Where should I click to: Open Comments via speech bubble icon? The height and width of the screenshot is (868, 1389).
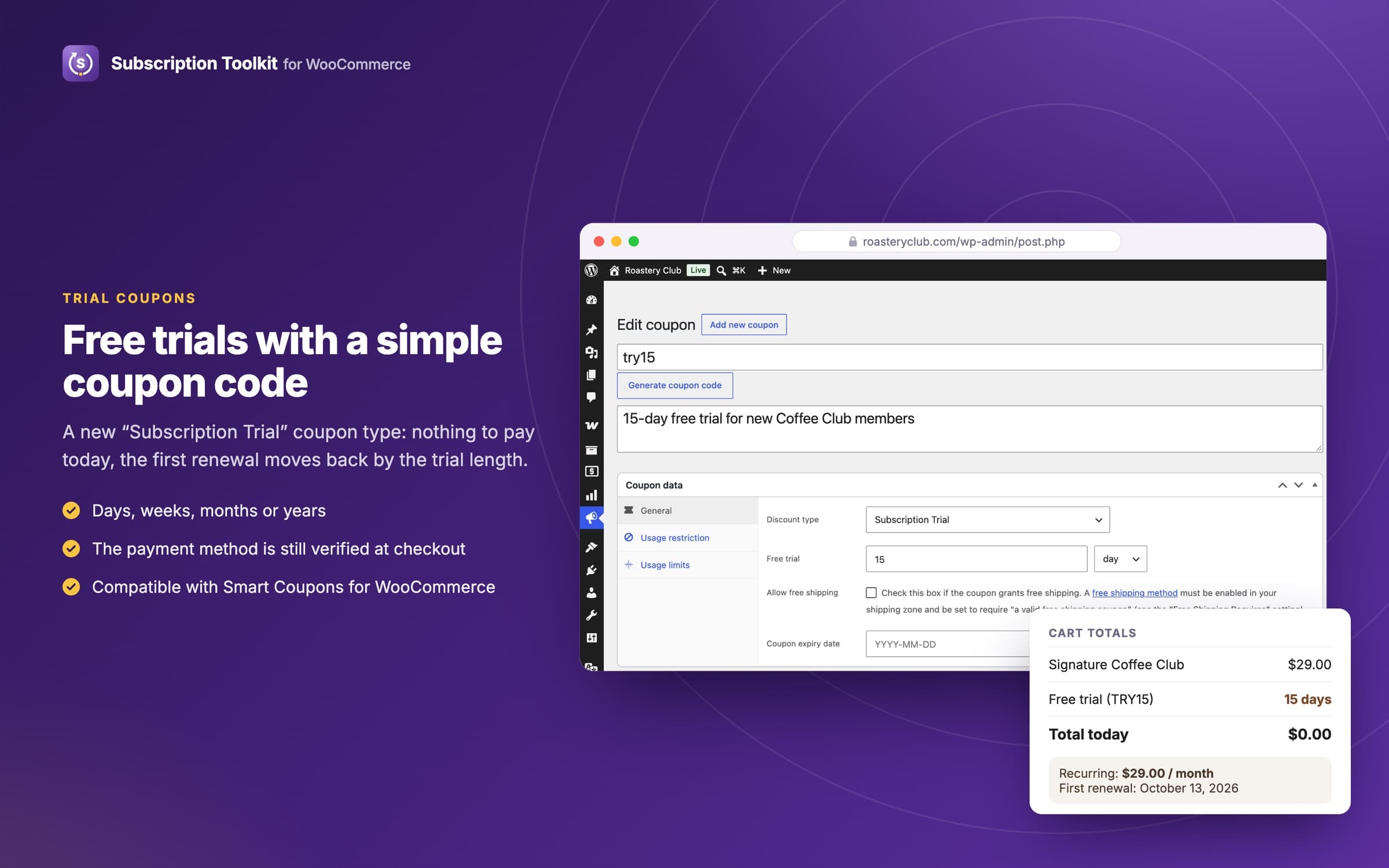click(x=591, y=398)
